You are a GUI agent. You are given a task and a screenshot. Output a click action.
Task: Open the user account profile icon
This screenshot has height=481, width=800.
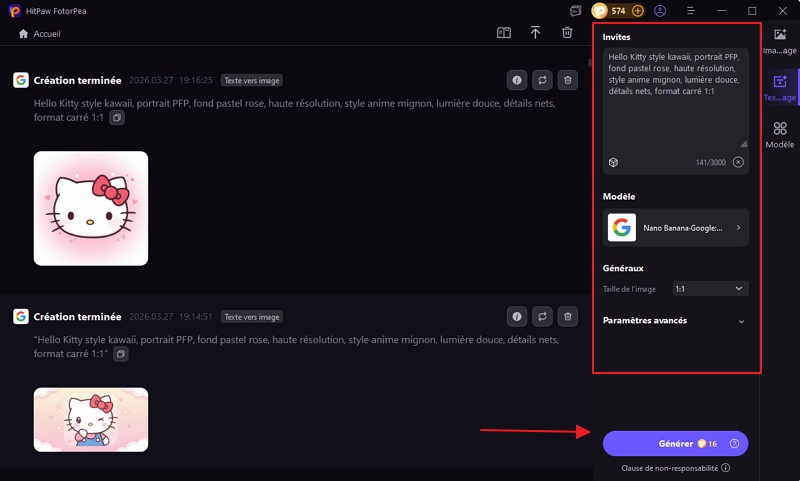pos(660,11)
